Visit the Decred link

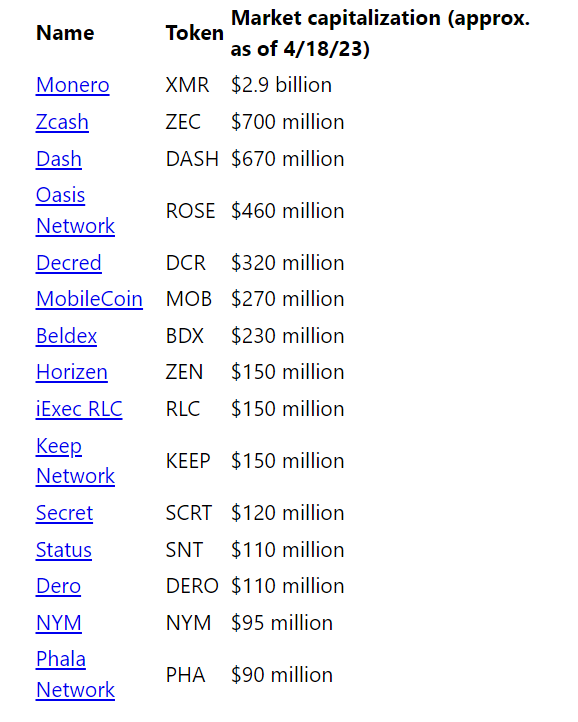click(69, 263)
